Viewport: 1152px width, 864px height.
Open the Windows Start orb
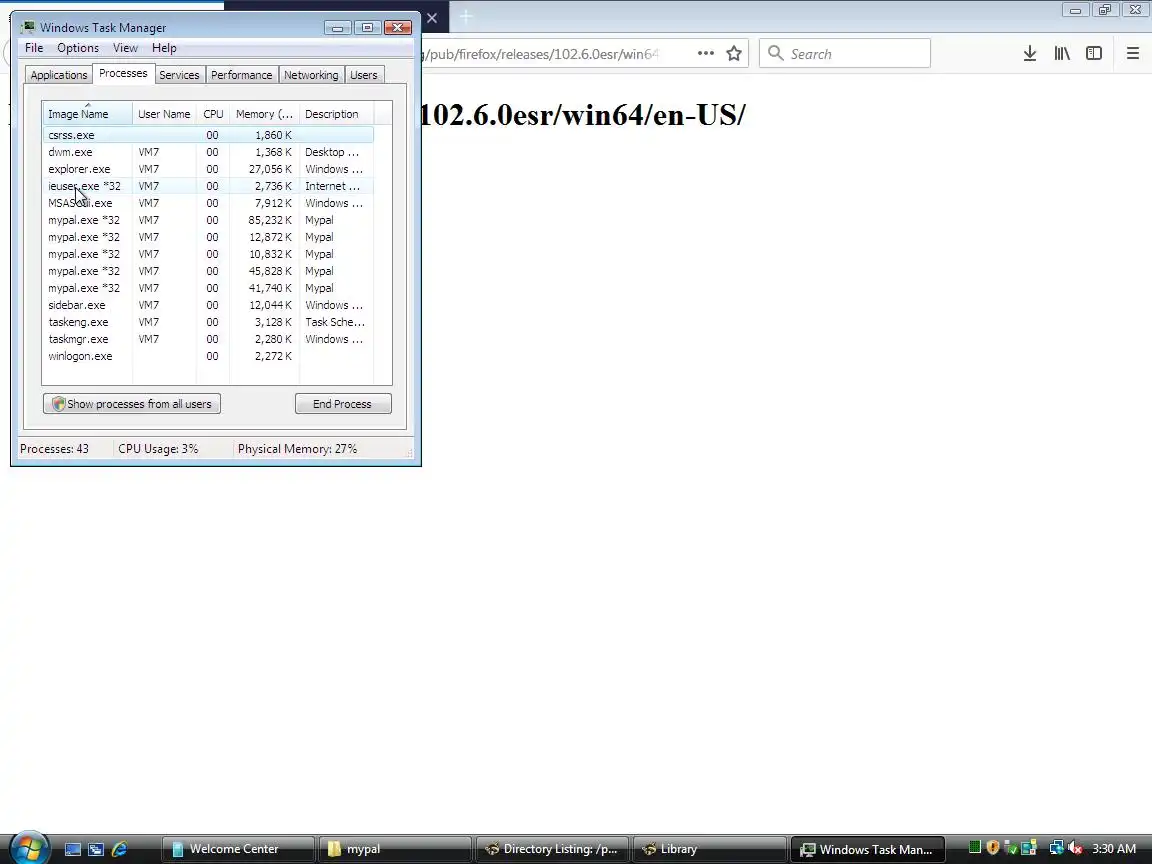coord(29,848)
